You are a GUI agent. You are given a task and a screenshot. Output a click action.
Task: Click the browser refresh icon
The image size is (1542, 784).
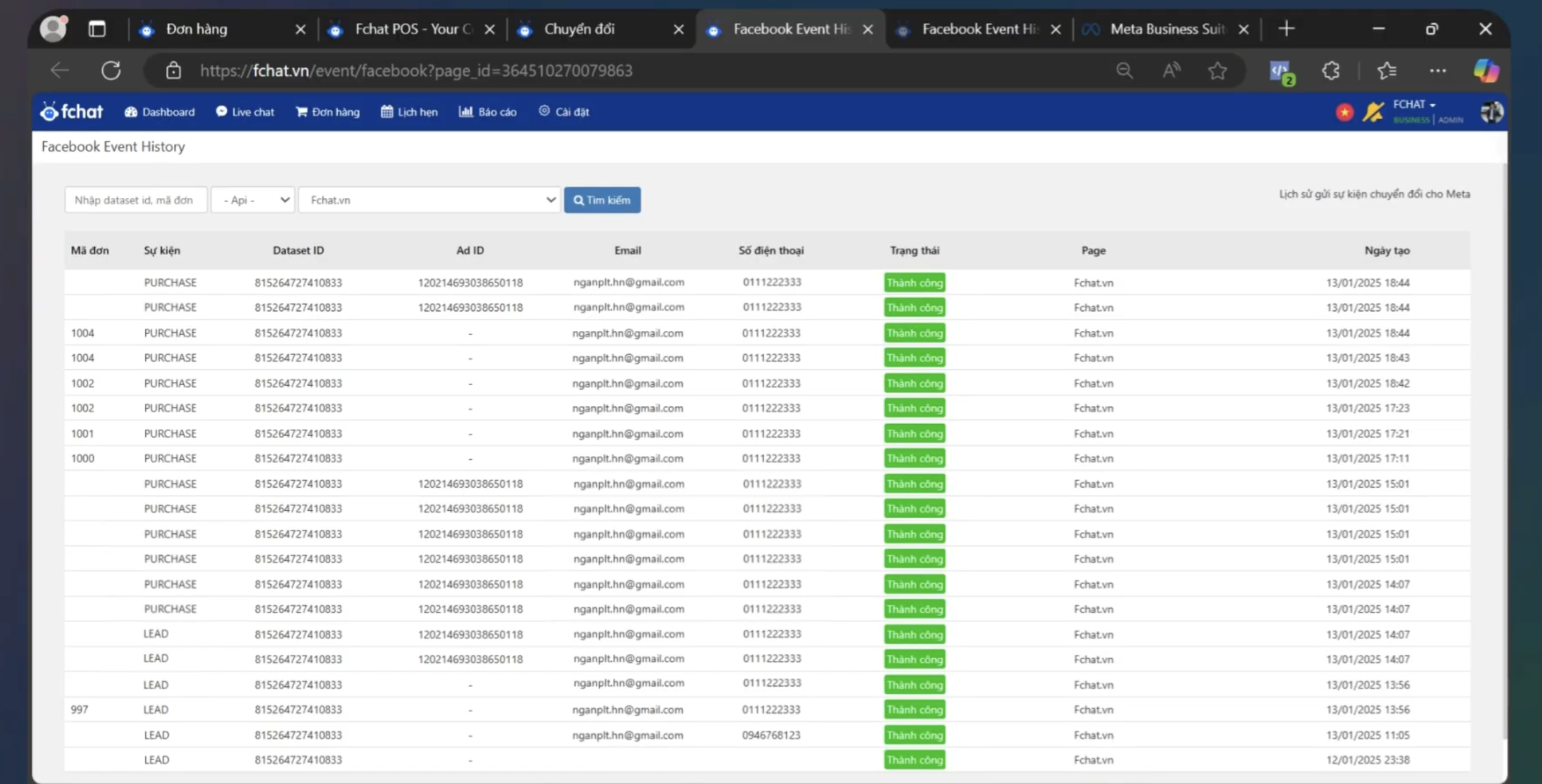(x=111, y=71)
